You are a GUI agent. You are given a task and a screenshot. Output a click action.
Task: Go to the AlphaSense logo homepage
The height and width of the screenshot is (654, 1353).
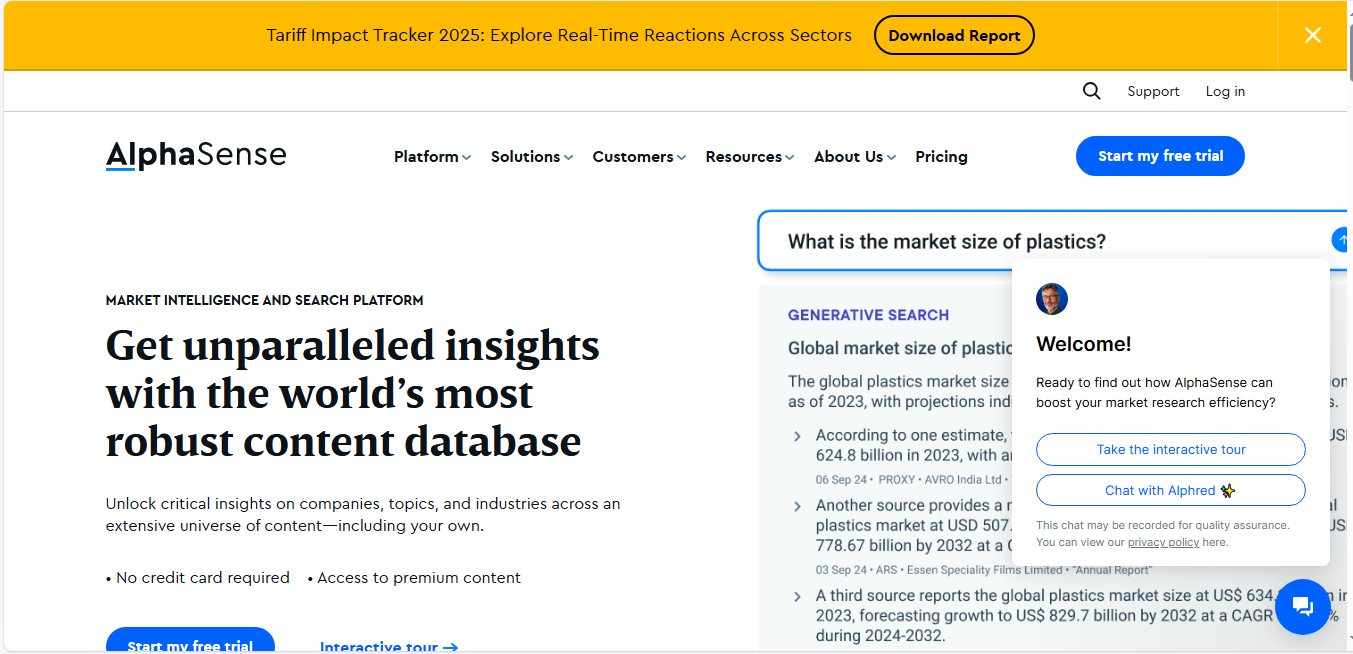(196, 155)
